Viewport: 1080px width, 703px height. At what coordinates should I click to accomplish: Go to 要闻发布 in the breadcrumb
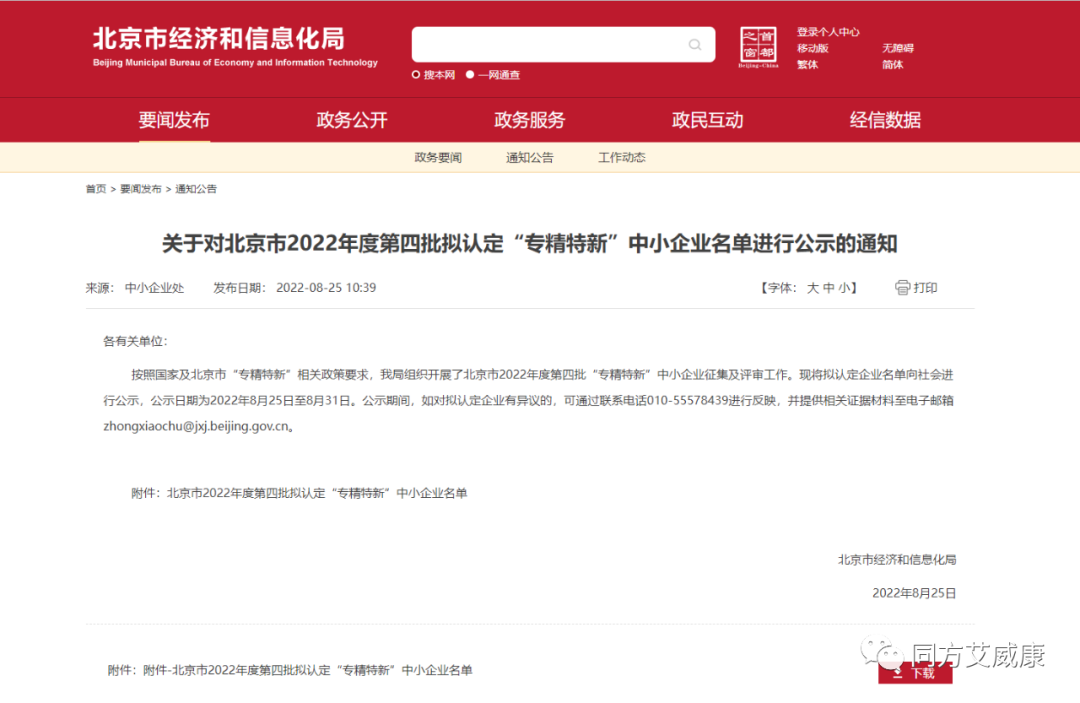141,189
